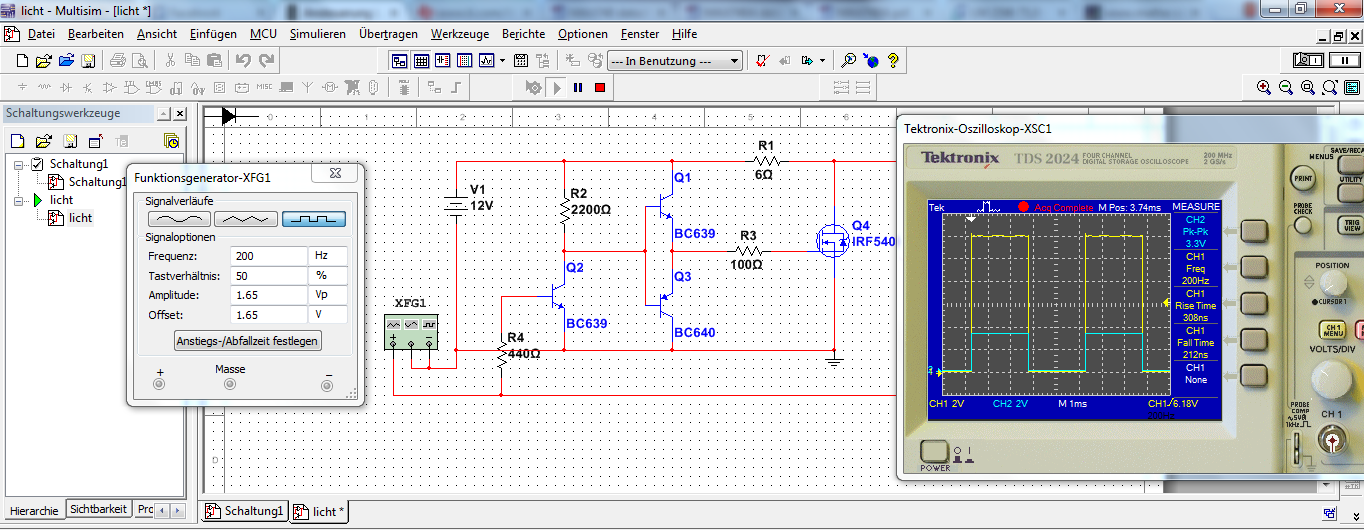The width and height of the screenshot is (1364, 530).
Task: Stop the running simulation with the red button
Action: pyautogui.click(x=600, y=87)
